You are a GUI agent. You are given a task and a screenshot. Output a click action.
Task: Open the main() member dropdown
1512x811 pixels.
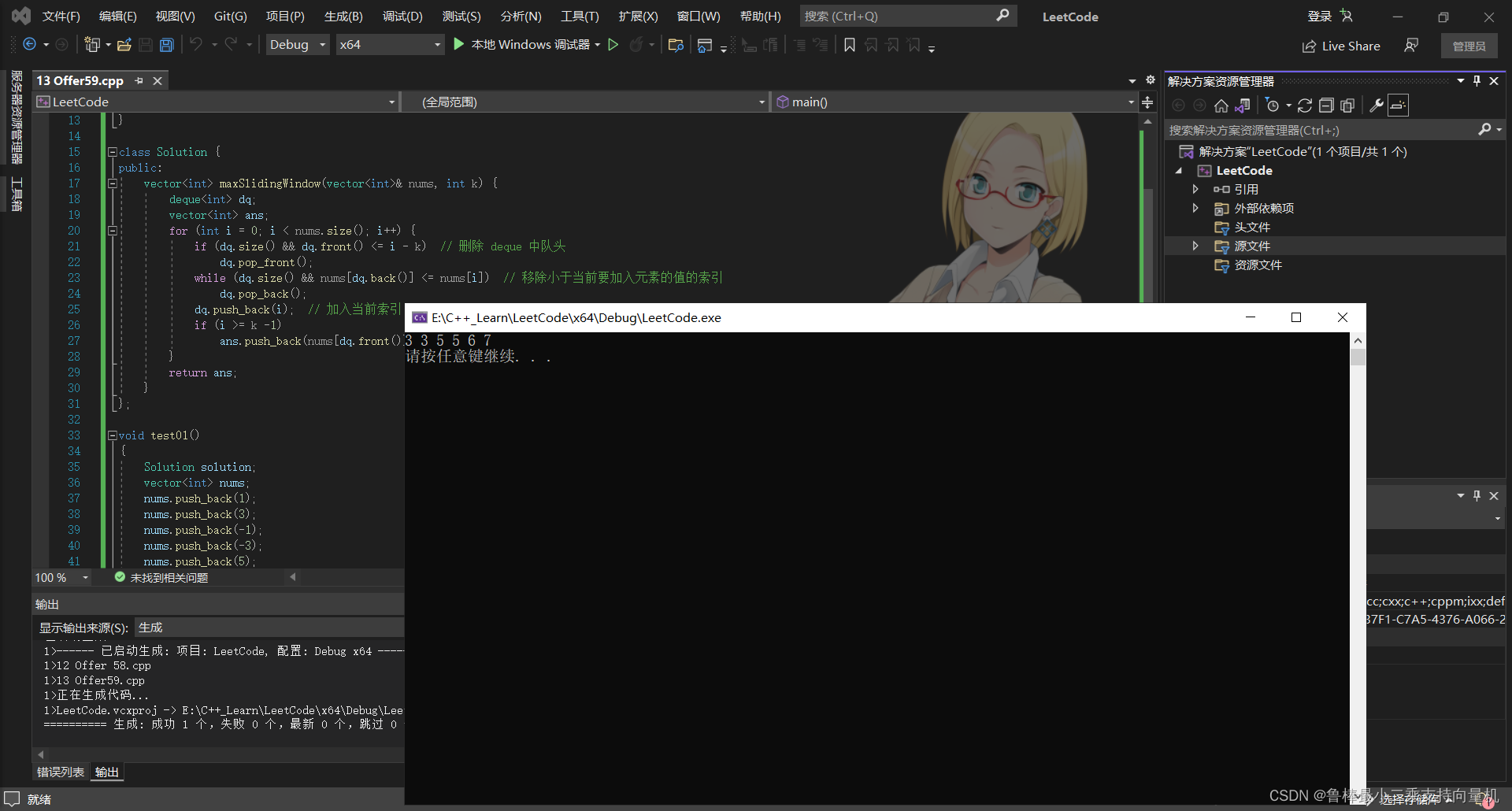[x=954, y=102]
